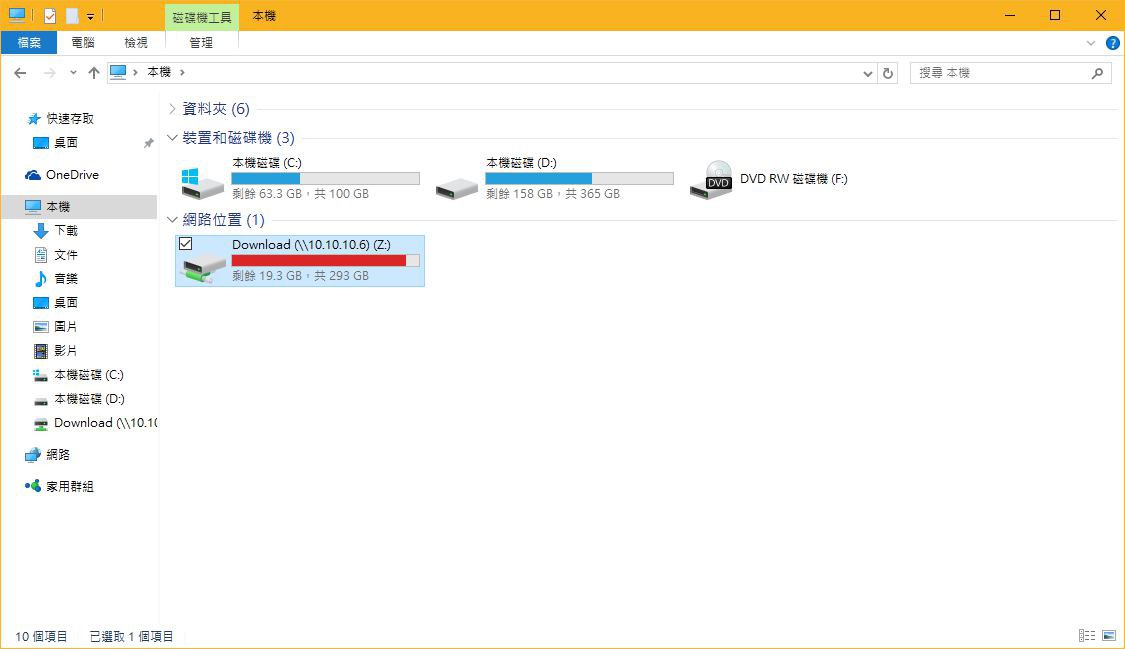Screen dimensions: 1125x649
Task: Uncheck the Download (Z:) network drive checkbox
Action: point(186,244)
